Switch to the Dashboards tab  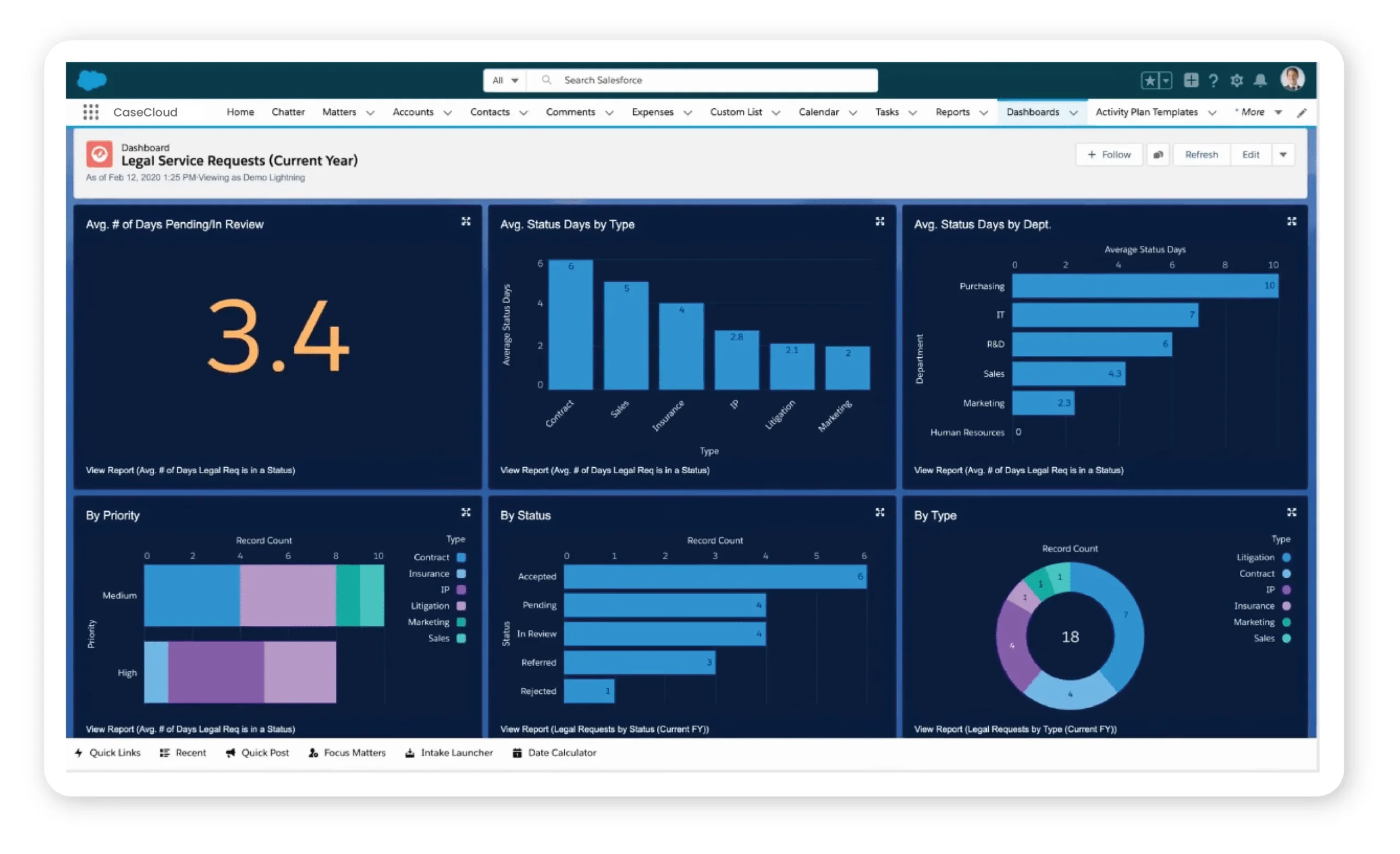pos(1034,112)
